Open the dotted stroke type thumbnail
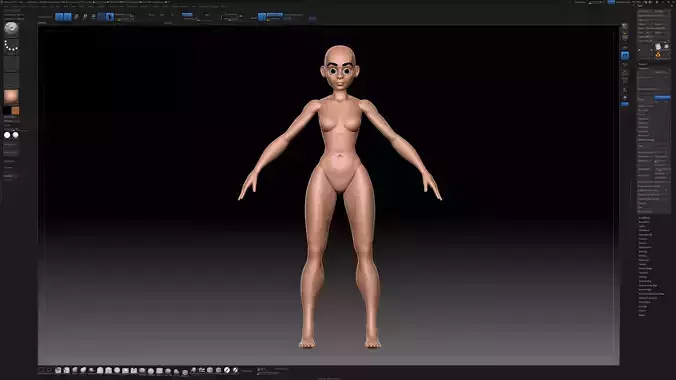This screenshot has width=676, height=380. click(x=11, y=46)
